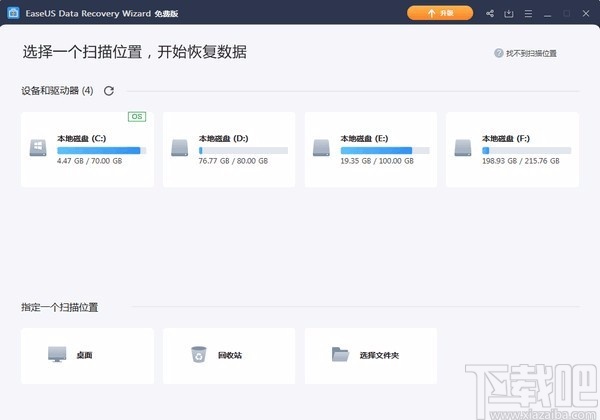Image resolution: width=600 pixels, height=420 pixels.
Task: Select the local disk (F:) label
Action: (506, 138)
